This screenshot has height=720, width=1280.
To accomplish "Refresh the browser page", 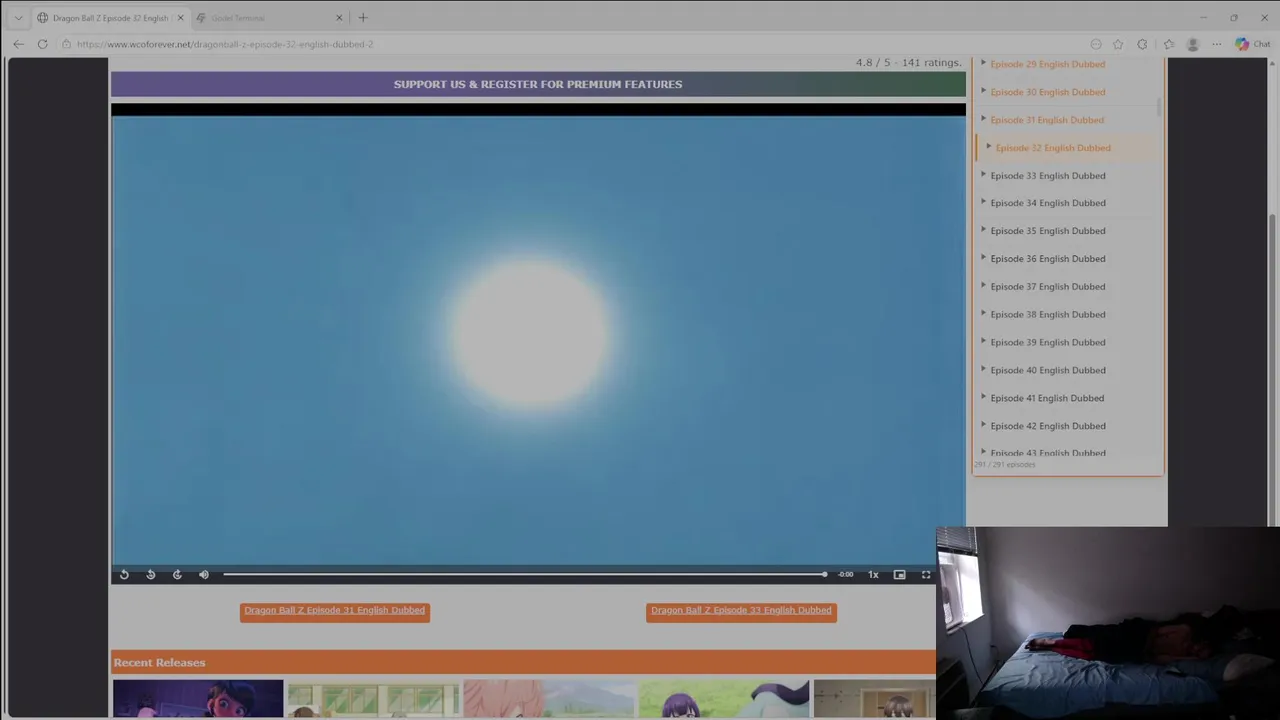I will click(42, 44).
